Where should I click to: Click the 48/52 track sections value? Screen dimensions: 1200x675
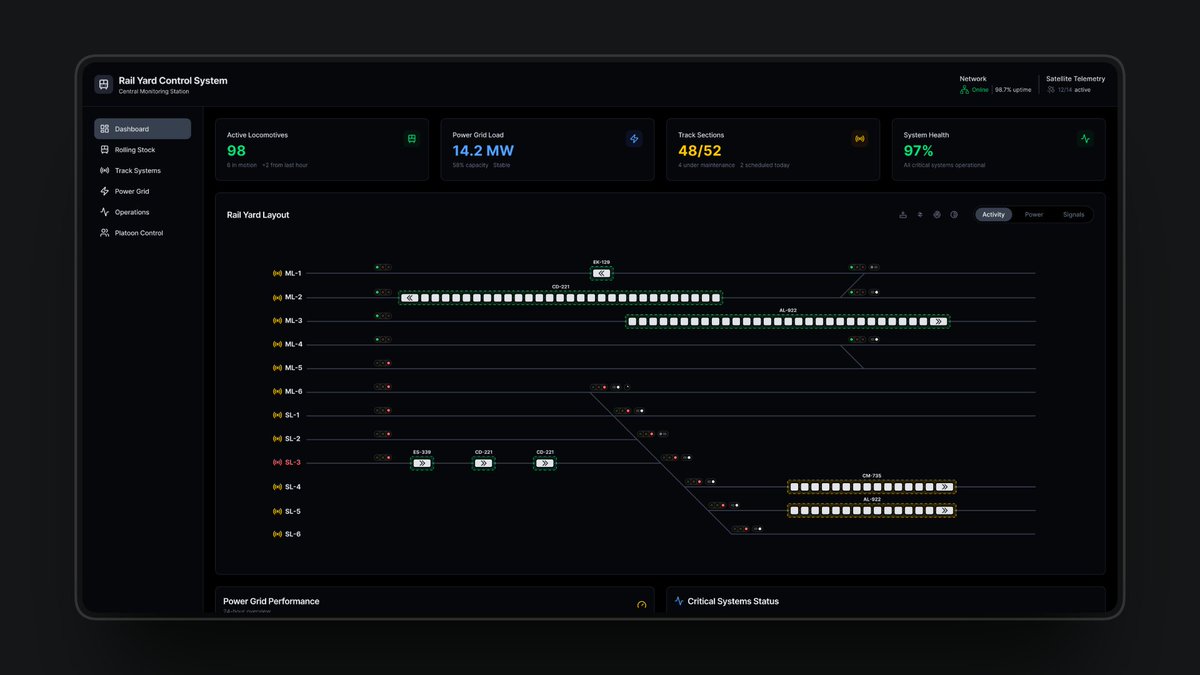[700, 151]
